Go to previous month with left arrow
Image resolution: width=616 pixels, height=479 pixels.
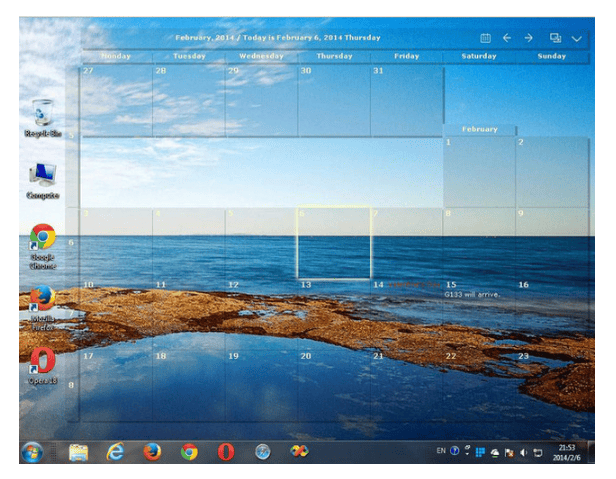(x=507, y=38)
